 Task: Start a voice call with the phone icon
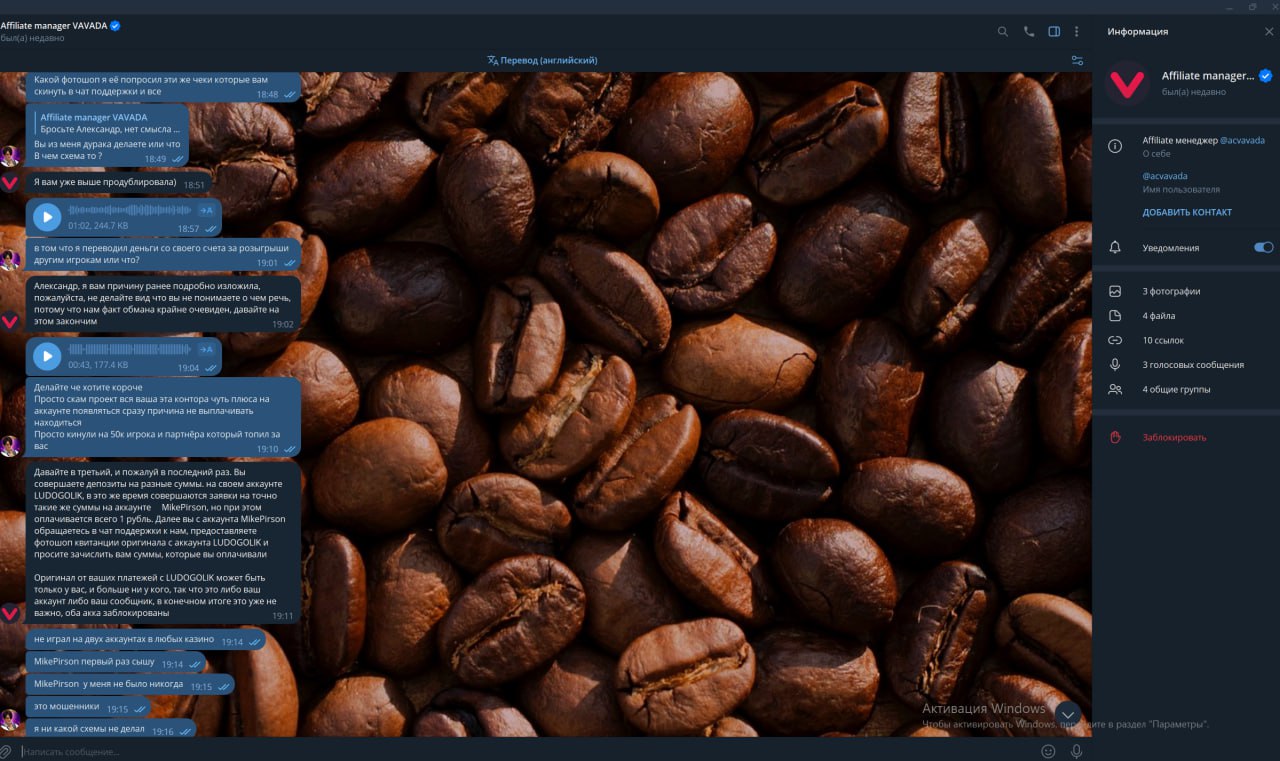pos(1028,31)
